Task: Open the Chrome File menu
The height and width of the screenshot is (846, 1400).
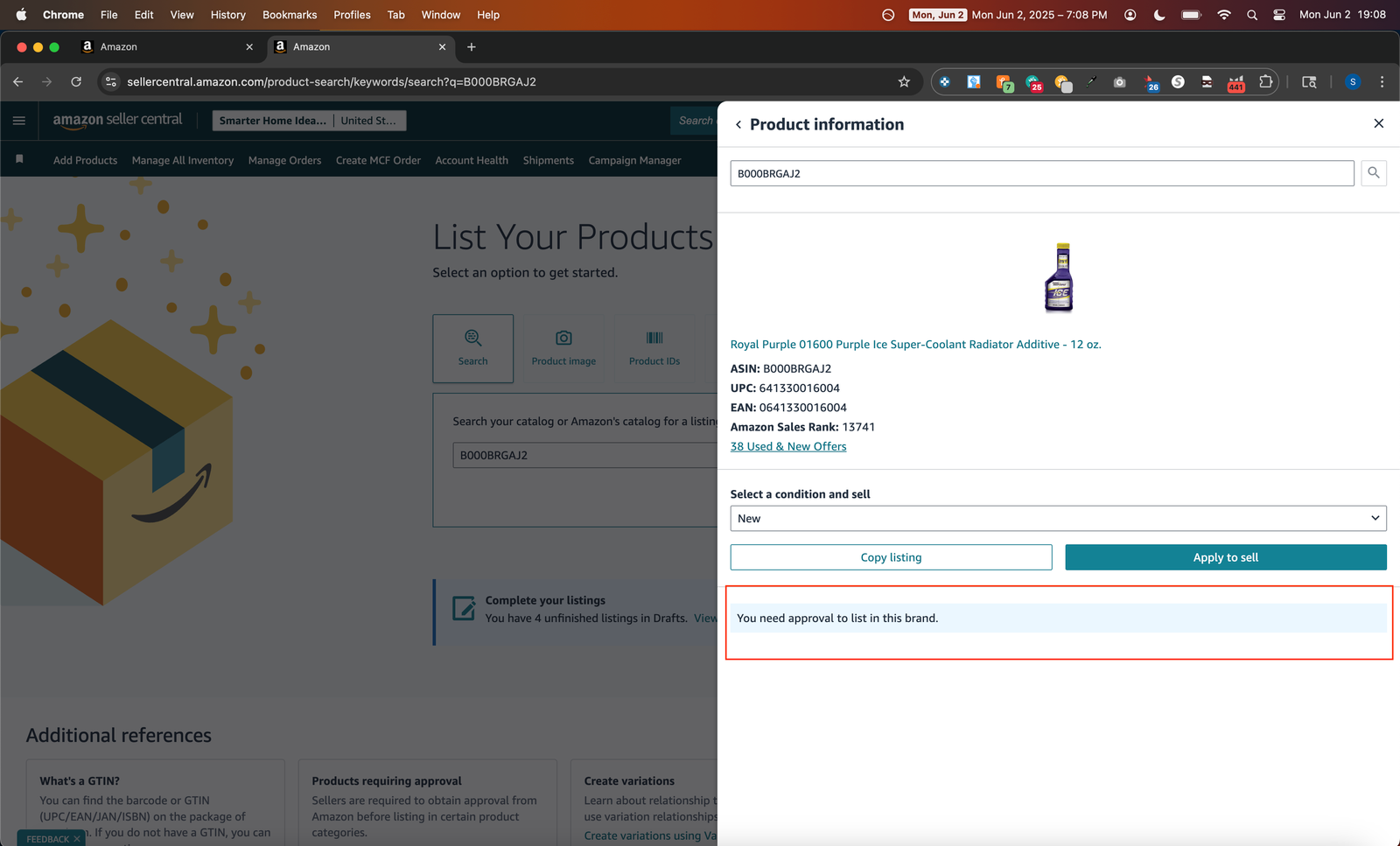Action: point(108,15)
